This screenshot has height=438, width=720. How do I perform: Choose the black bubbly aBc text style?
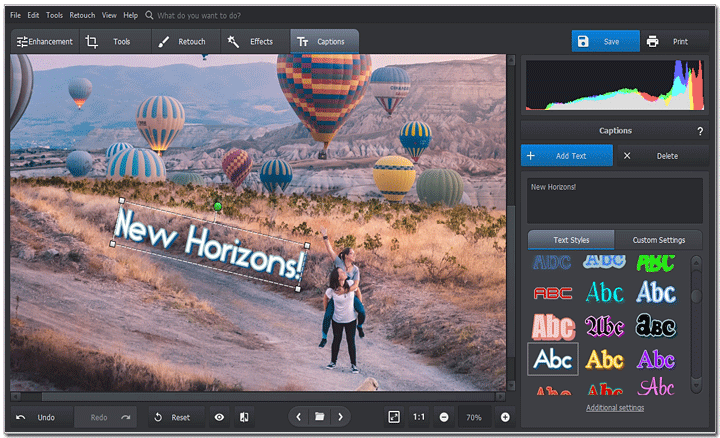tap(656, 326)
